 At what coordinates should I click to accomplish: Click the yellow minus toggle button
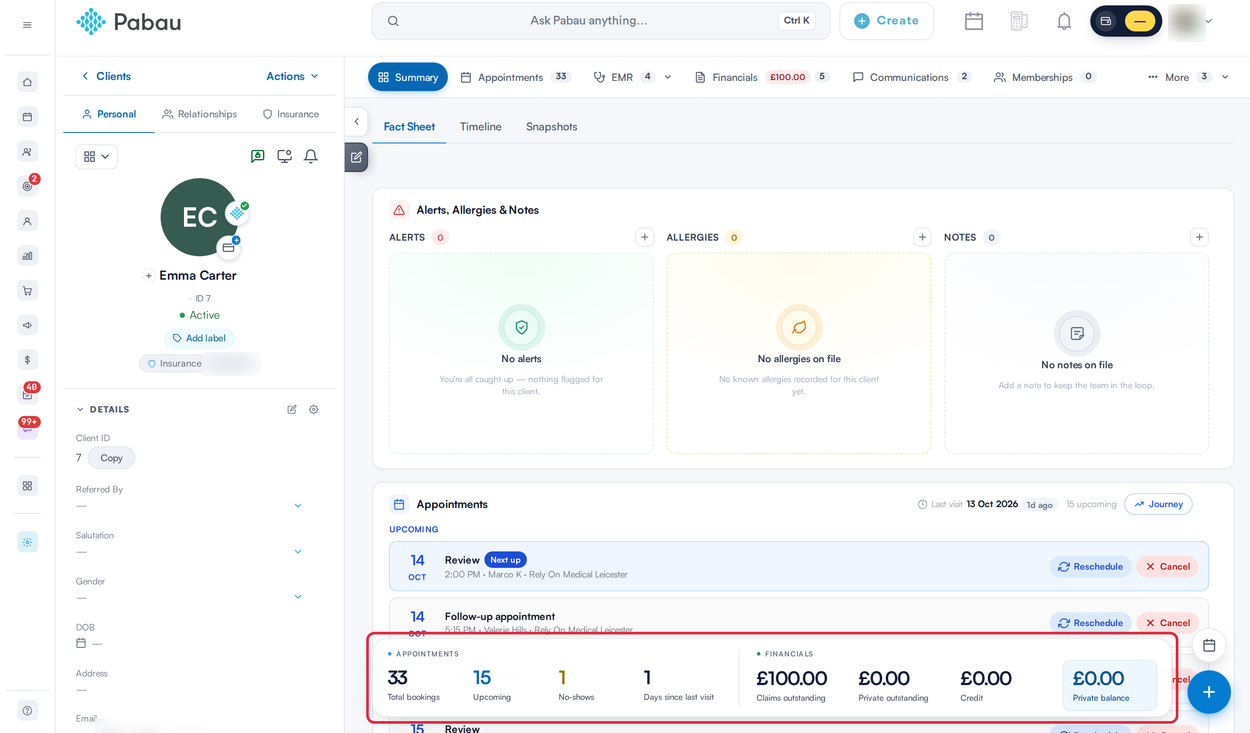tap(1140, 21)
